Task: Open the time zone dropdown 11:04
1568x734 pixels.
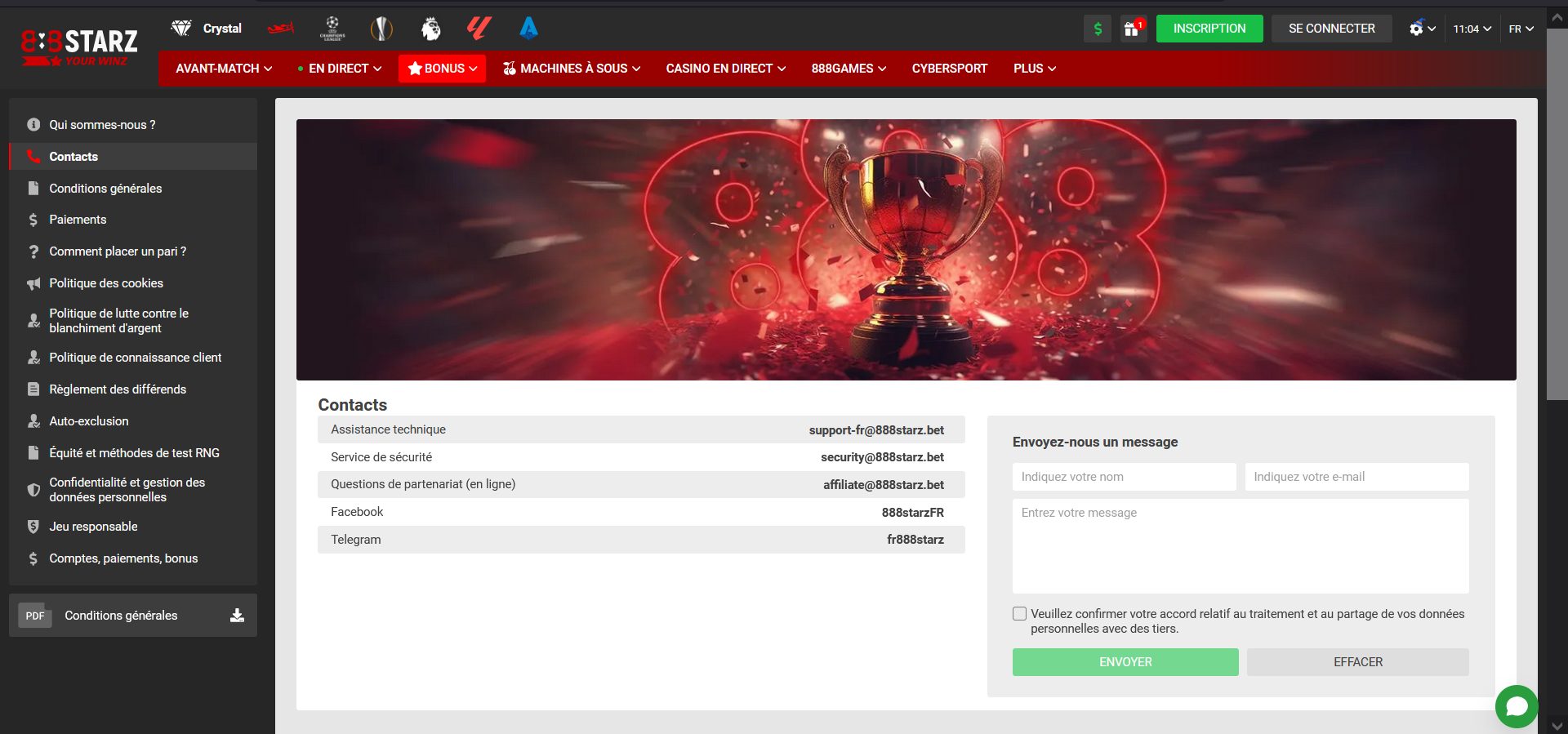Action: (x=1472, y=29)
